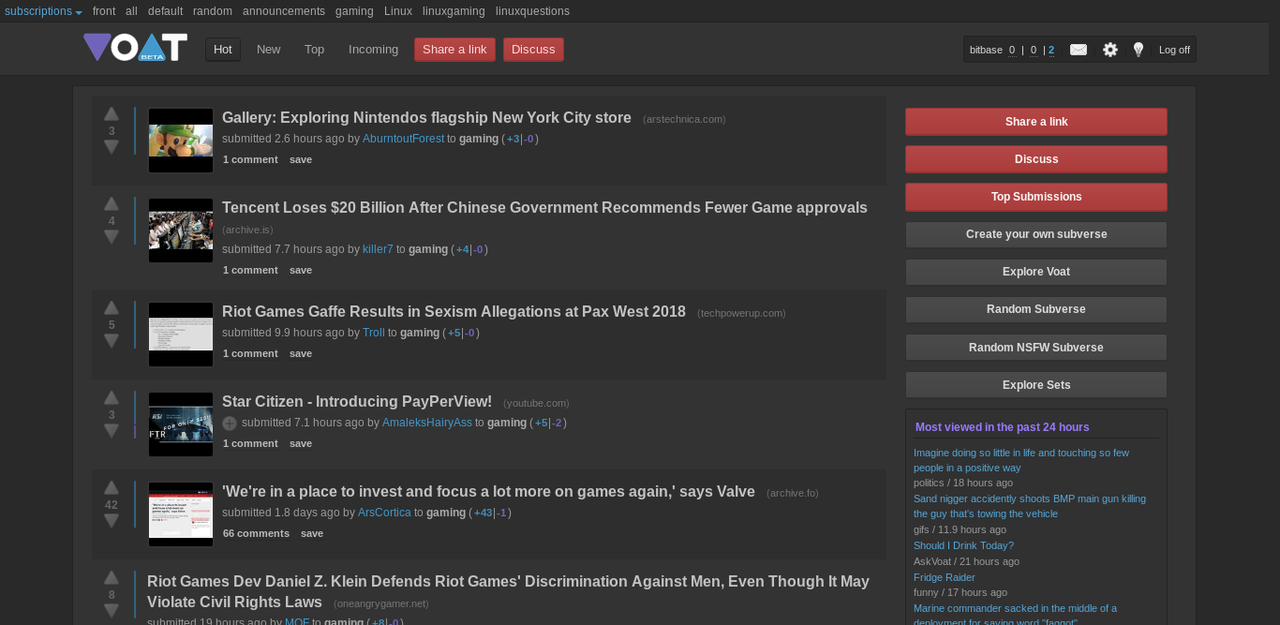The image size is (1280, 625).
Task: Save the Tencent article
Action: 300,270
